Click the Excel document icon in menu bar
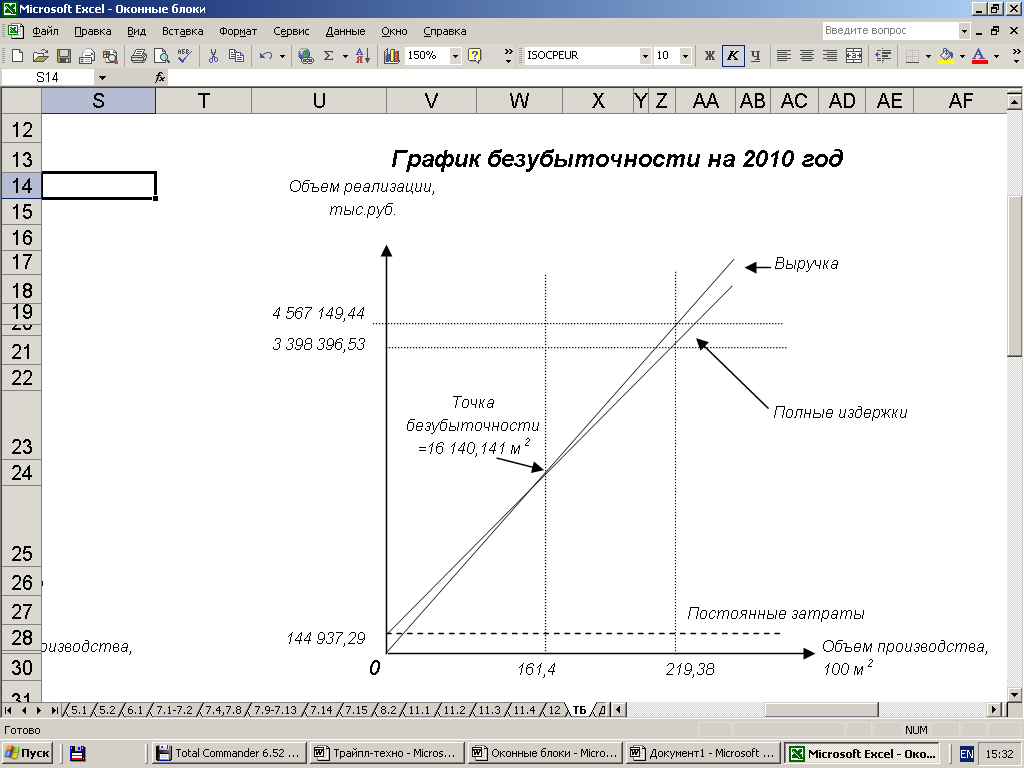The image size is (1024, 768). point(15,31)
